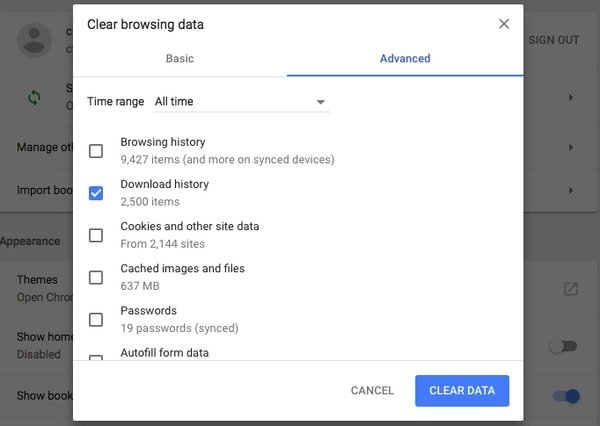Screen dimensions: 600x426
Task: Uncheck the Download history checkbox
Action: (x=96, y=193)
